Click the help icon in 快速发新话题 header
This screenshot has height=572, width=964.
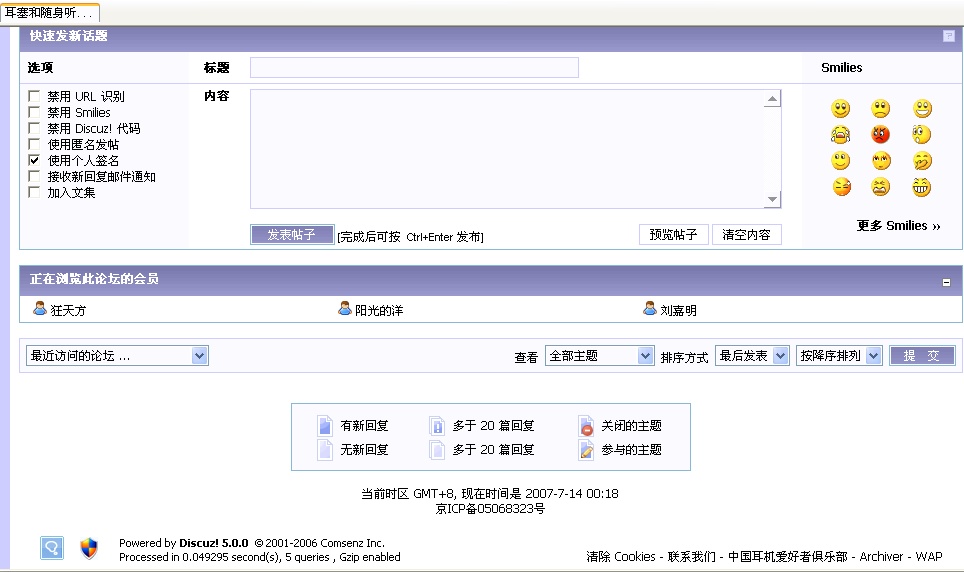click(x=949, y=36)
